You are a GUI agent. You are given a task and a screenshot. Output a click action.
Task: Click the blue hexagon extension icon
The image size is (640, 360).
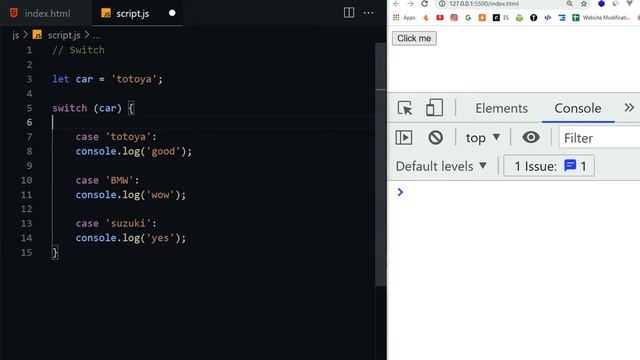601,4
